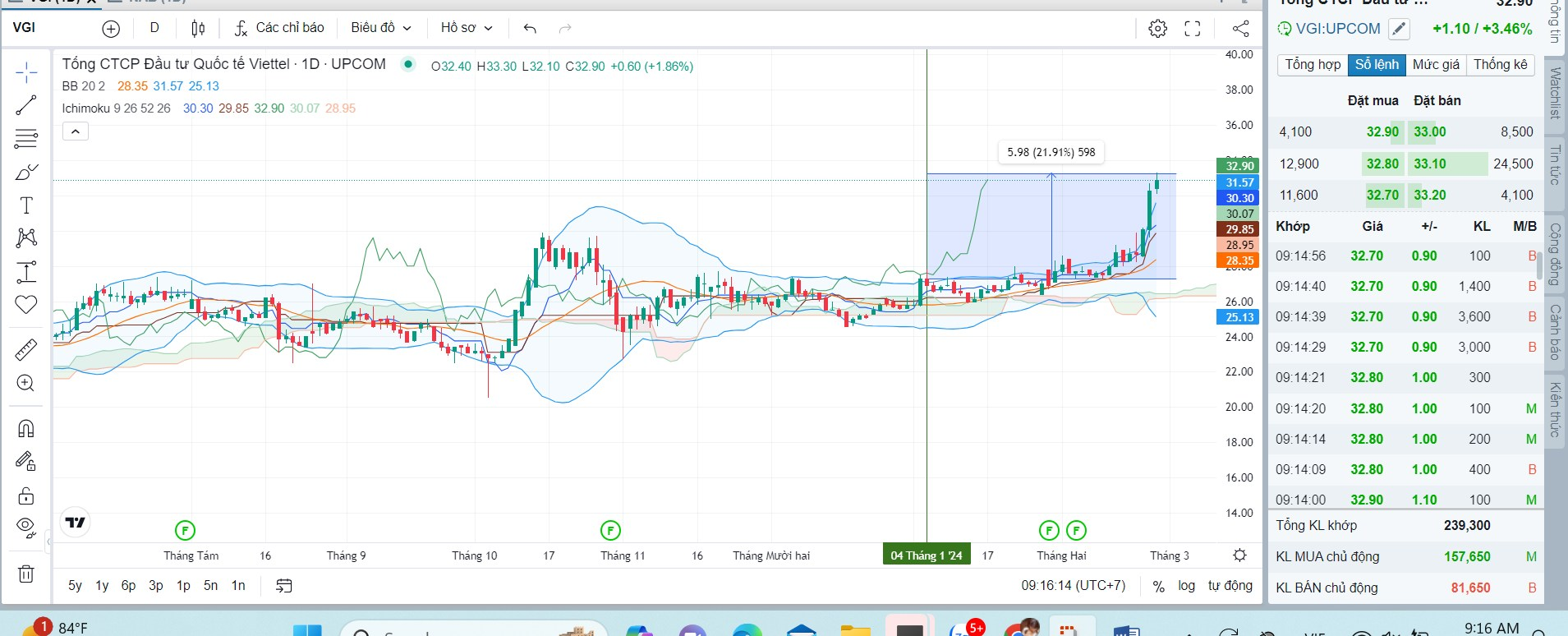Select the 1y time range
Screen dimensions: 1568x636
click(x=102, y=585)
